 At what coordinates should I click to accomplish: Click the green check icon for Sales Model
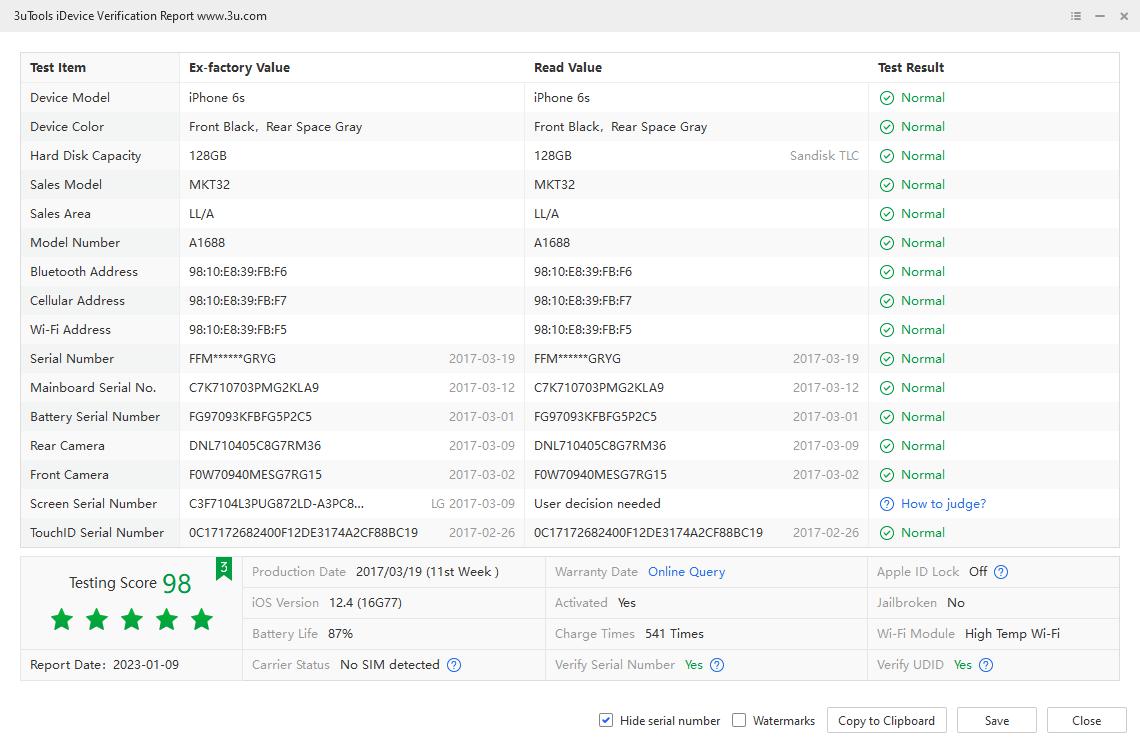(886, 185)
